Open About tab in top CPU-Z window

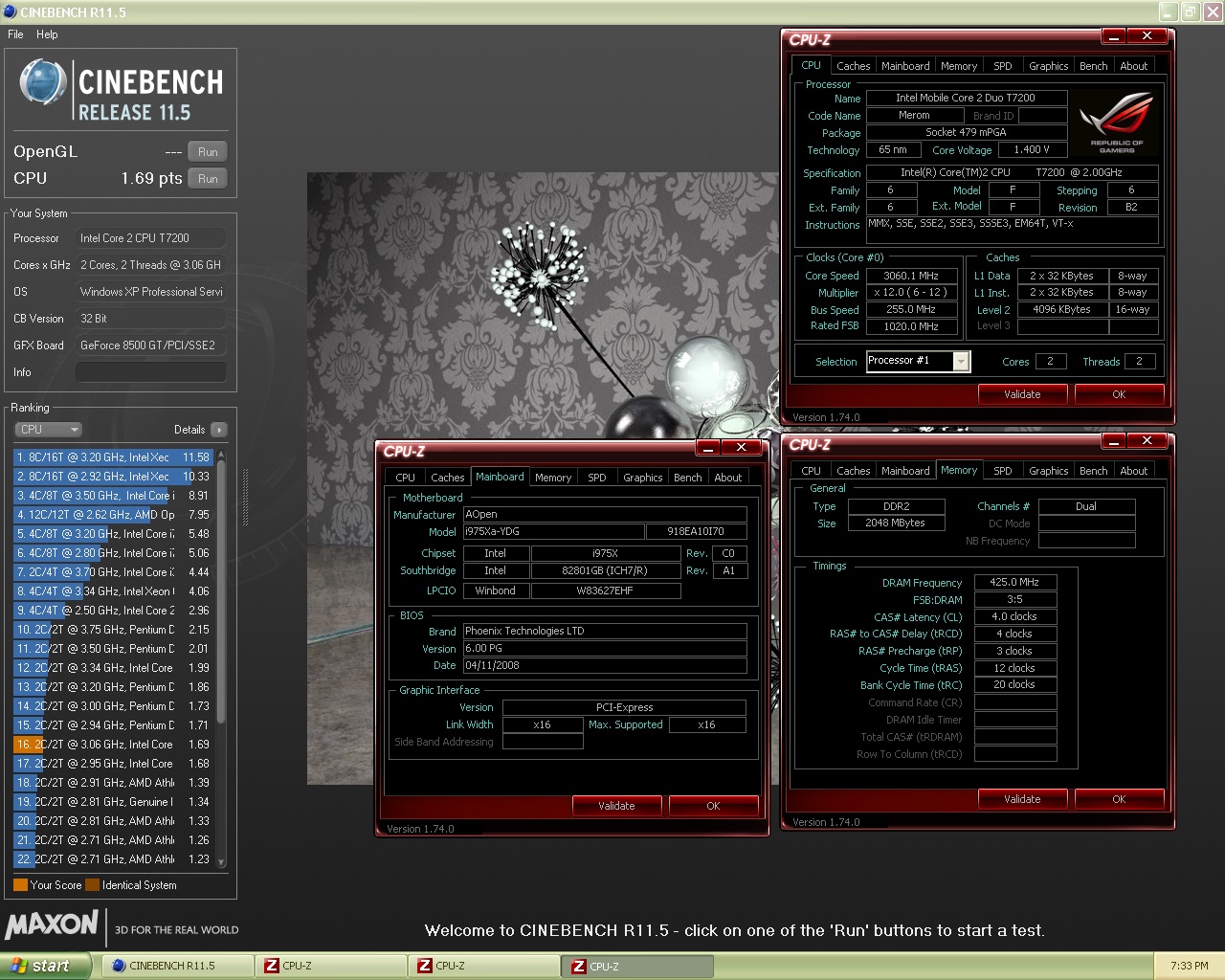[x=1133, y=66]
